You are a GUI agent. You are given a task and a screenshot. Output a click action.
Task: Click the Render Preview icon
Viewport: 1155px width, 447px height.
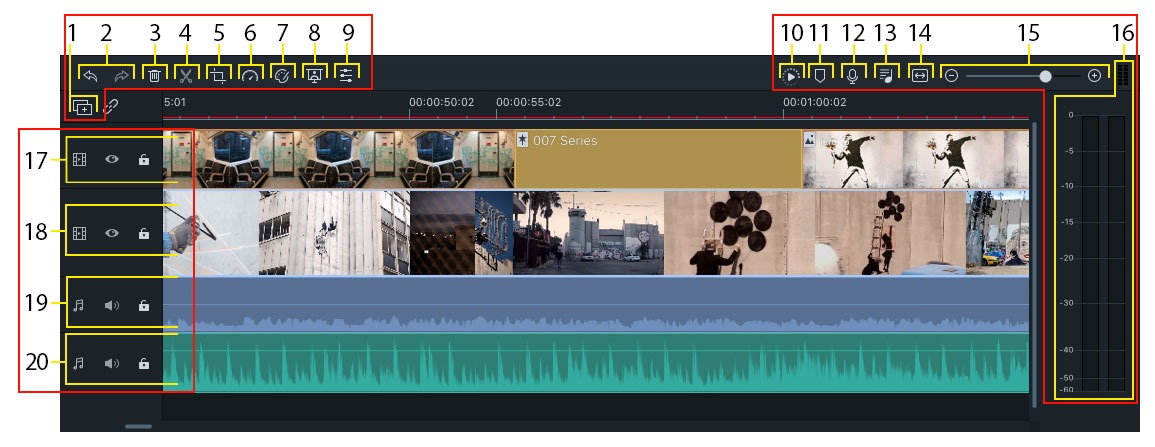790,76
